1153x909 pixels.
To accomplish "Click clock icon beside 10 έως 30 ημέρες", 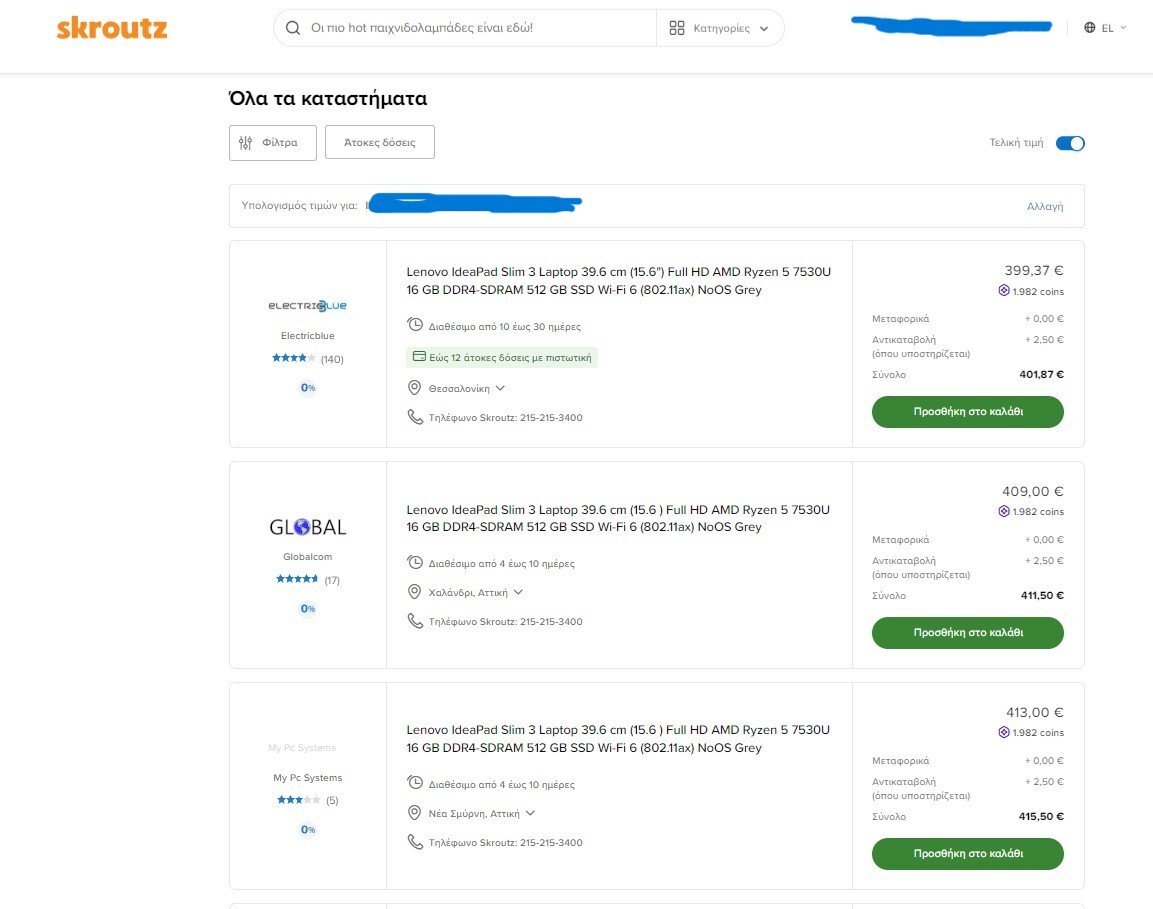I will (415, 325).
